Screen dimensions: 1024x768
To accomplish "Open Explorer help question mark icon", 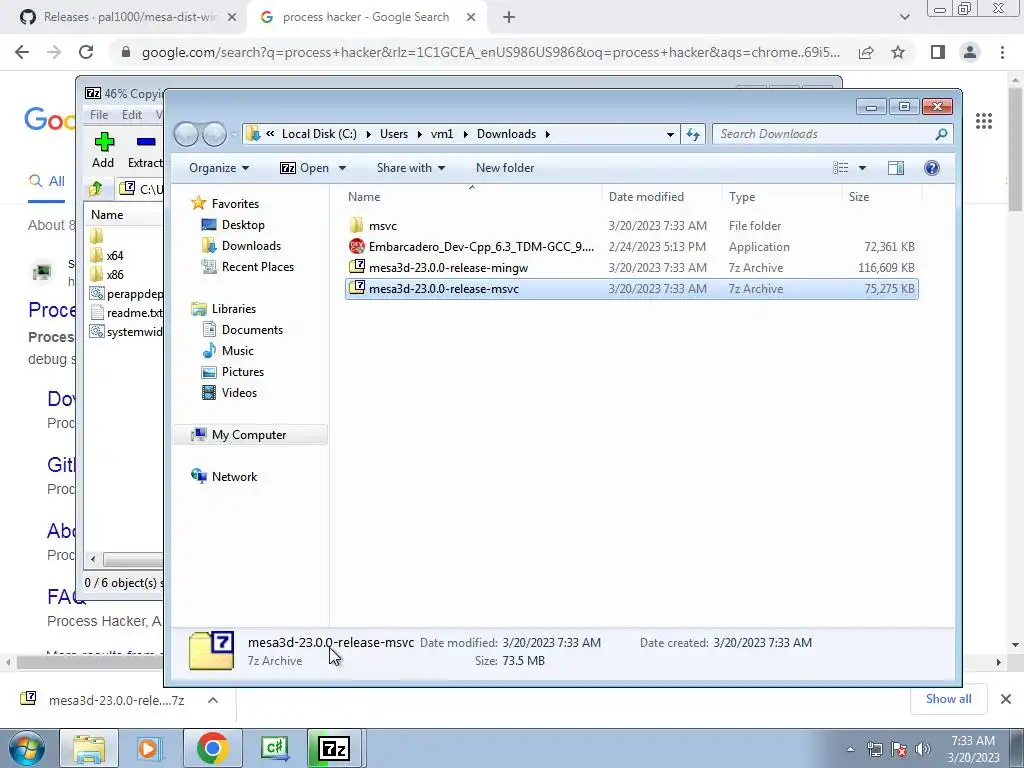I will pyautogui.click(x=932, y=168).
